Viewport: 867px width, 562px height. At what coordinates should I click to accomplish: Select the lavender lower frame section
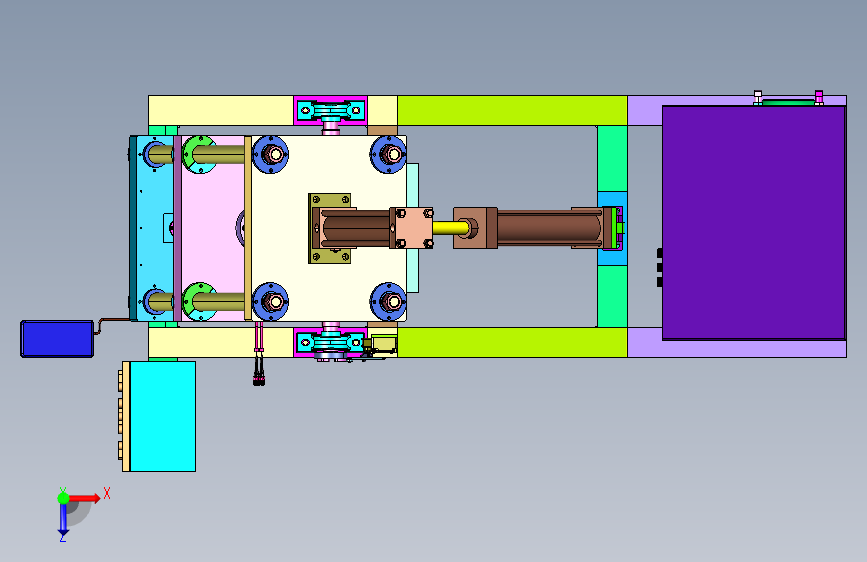737,348
